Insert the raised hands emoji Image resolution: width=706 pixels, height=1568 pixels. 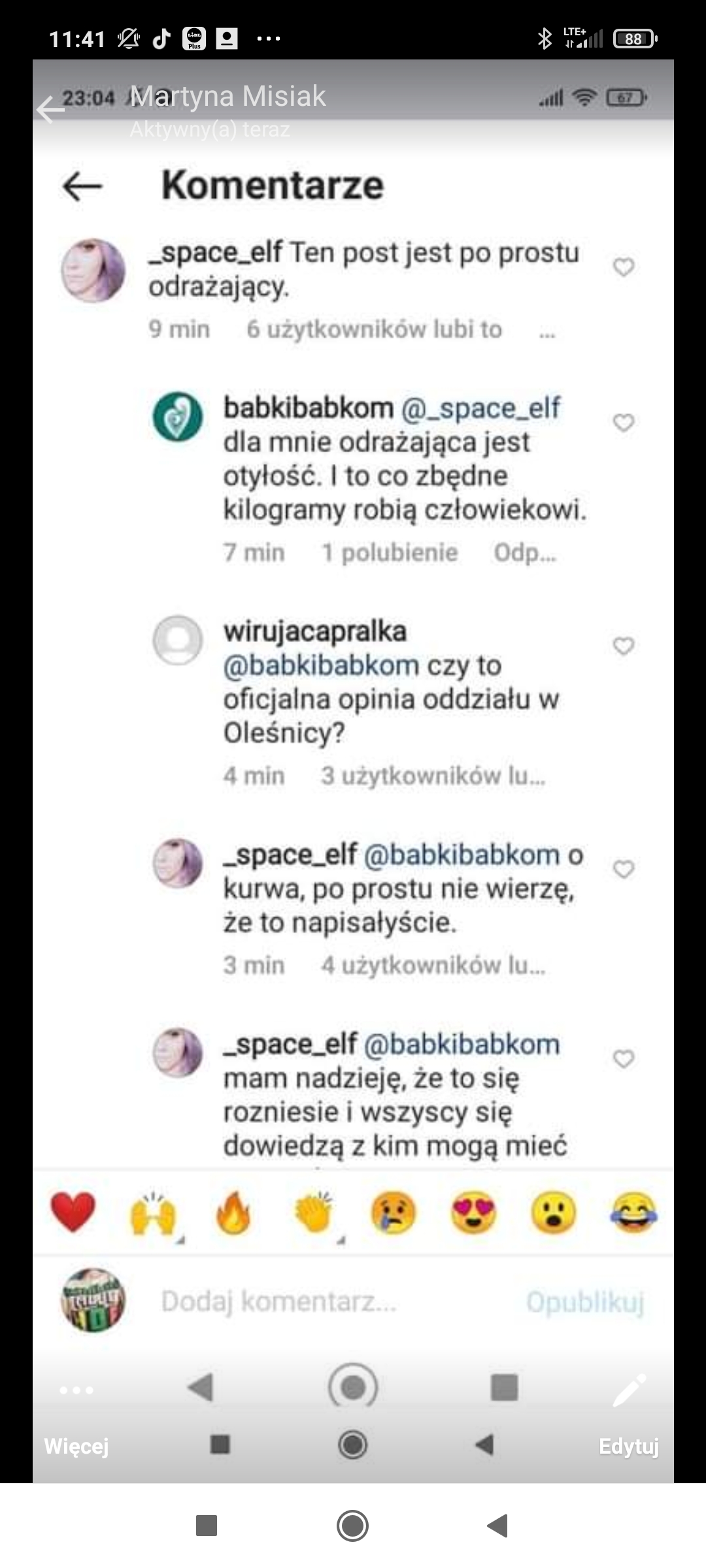[x=153, y=1213]
